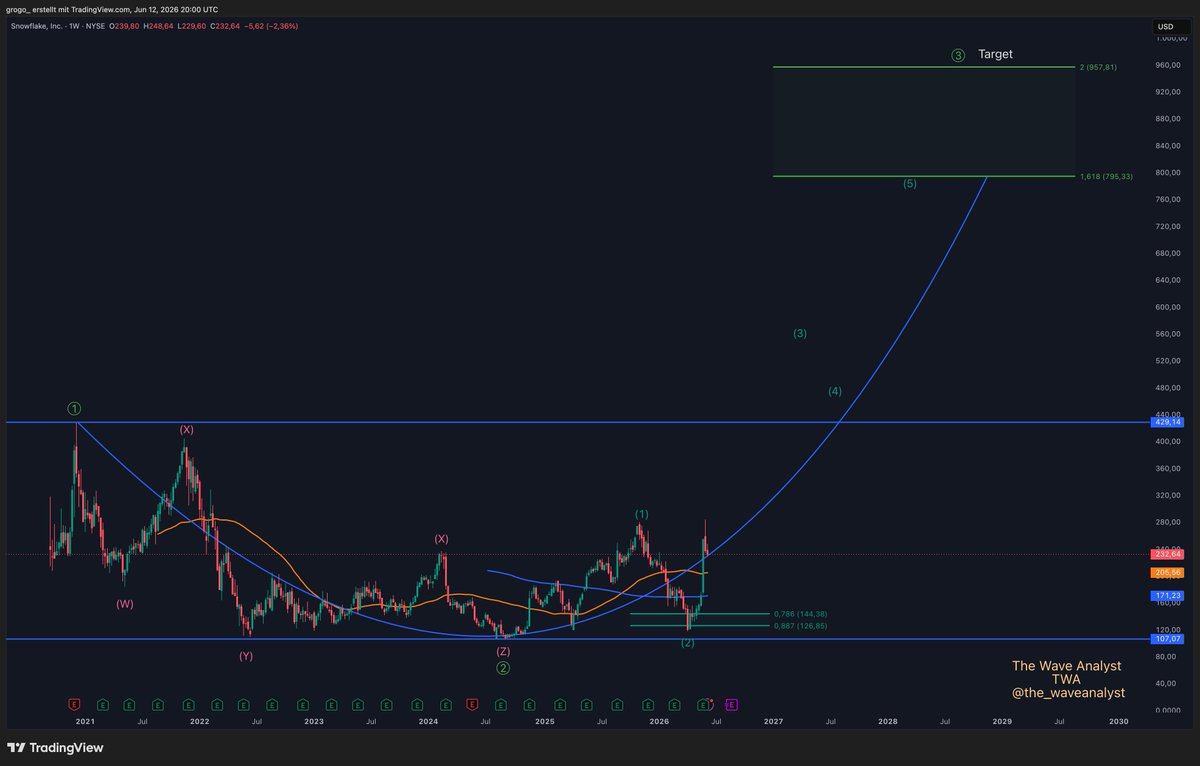The image size is (1200, 766).
Task: Click the @the_waveanalyst handle text
Action: [1068, 692]
